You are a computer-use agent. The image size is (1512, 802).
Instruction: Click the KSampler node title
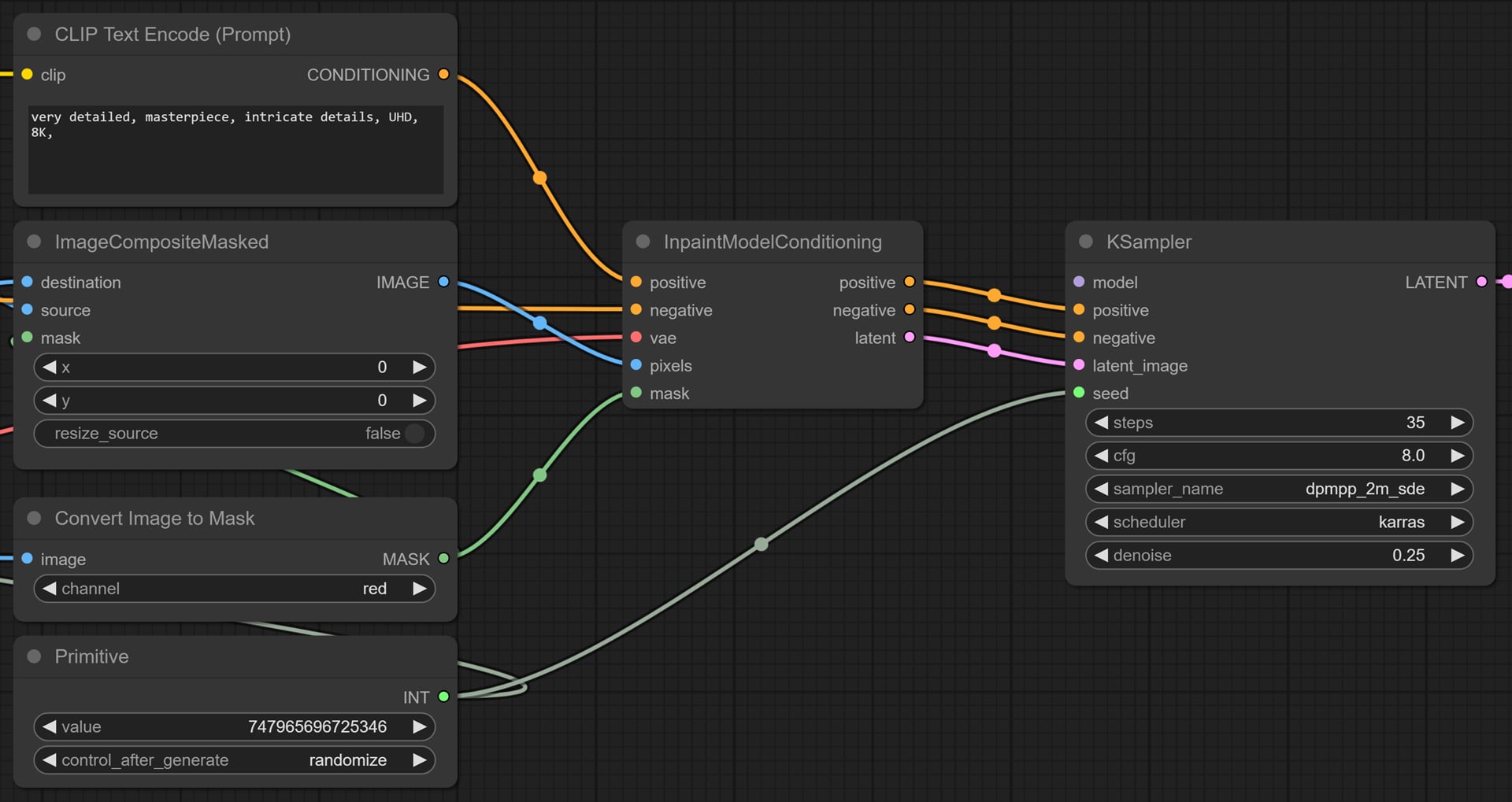click(x=1149, y=242)
